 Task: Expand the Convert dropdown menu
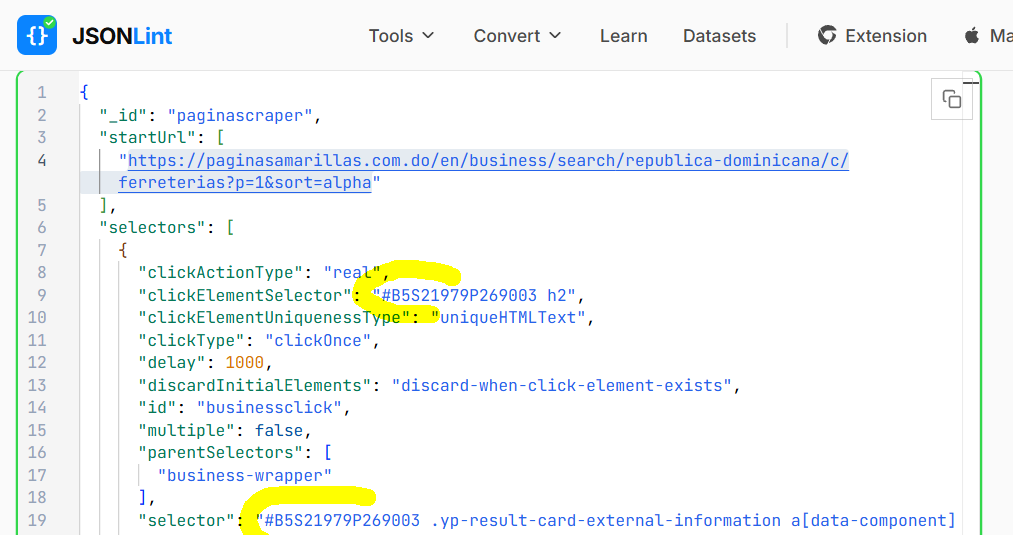(x=517, y=36)
